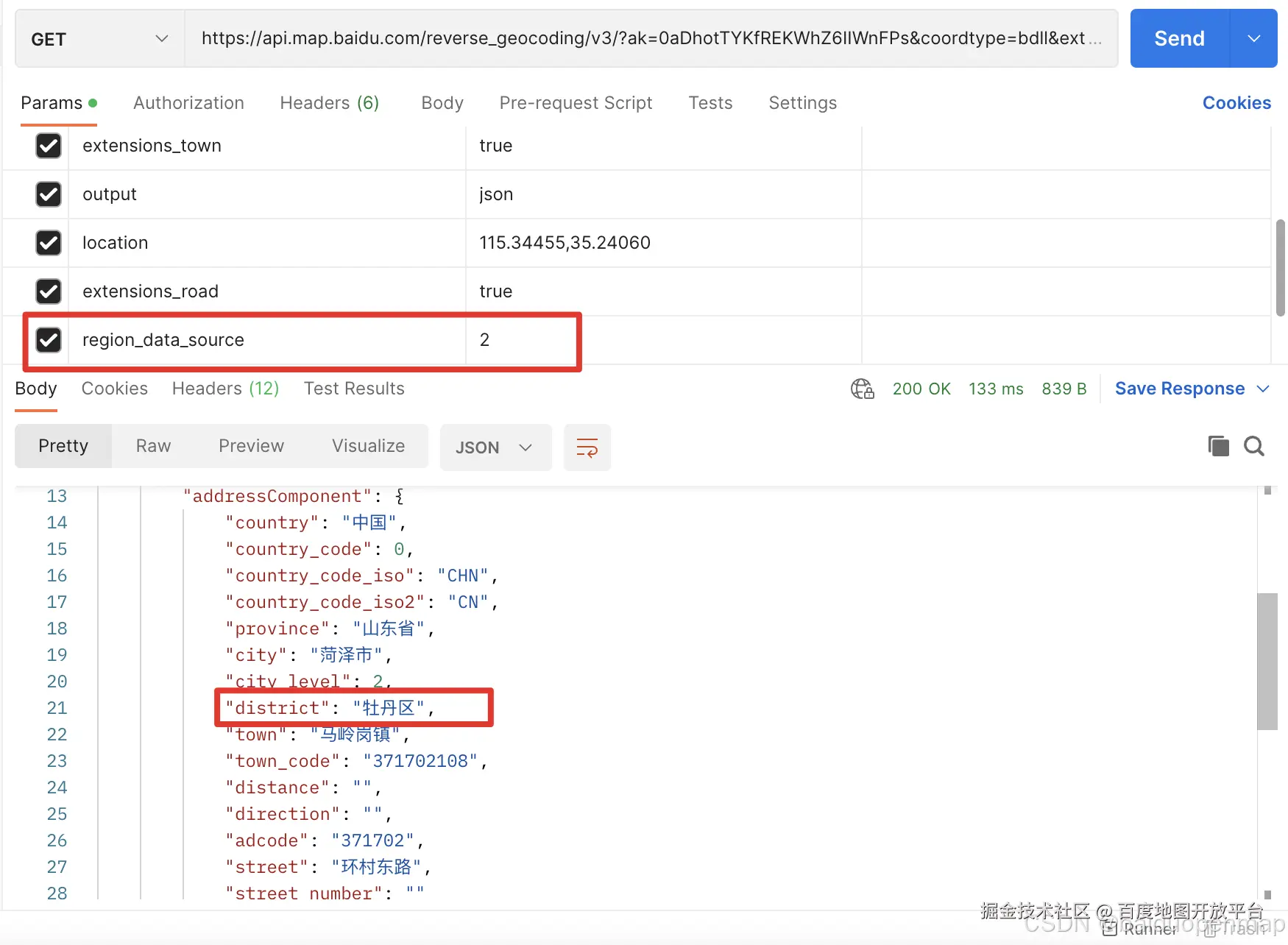
Task: Open the Send options dropdown arrow
Action: point(1254,38)
